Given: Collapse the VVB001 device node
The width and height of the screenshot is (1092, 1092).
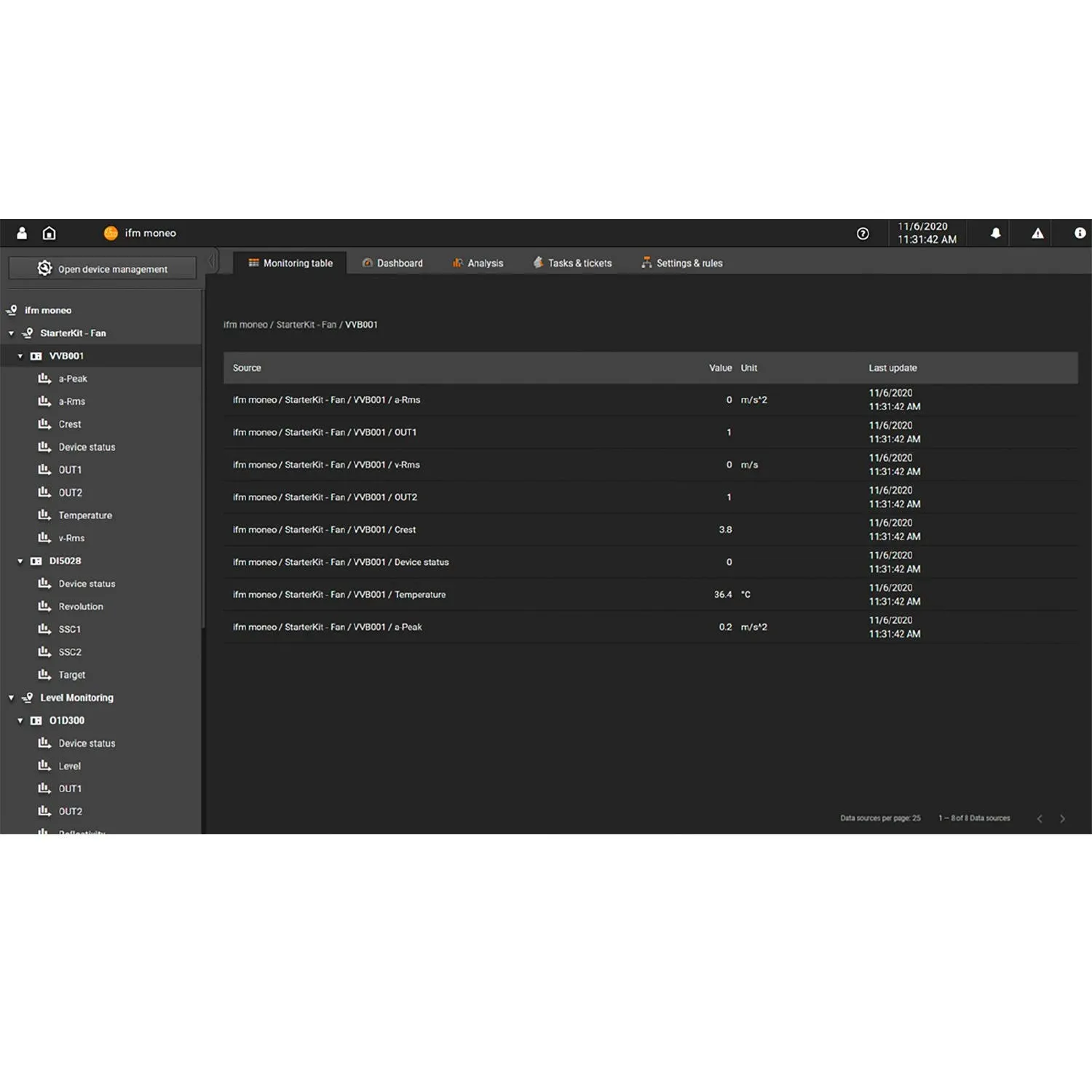Looking at the screenshot, I should click(20, 356).
